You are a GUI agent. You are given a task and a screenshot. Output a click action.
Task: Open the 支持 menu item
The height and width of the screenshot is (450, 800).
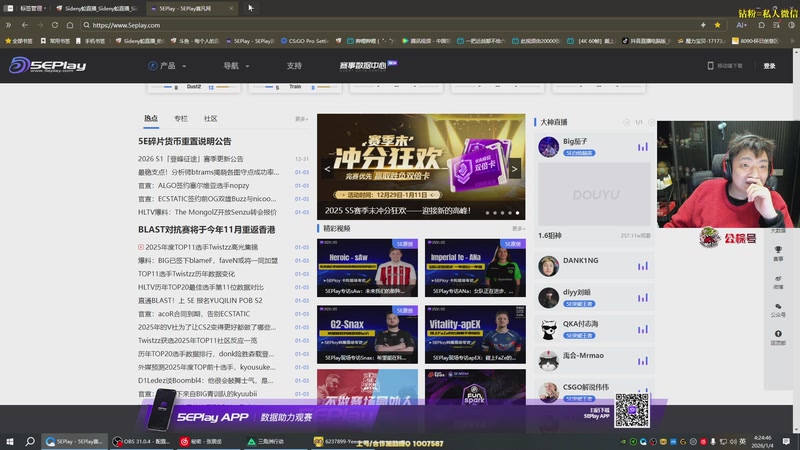pos(294,66)
